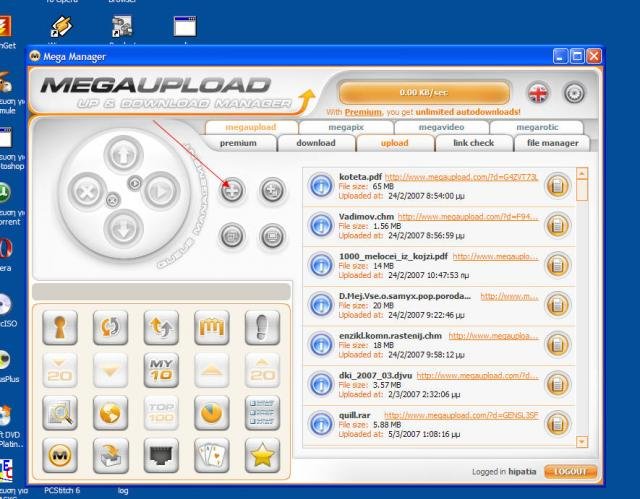Open the koteta.pdf megaupload link

point(461,177)
